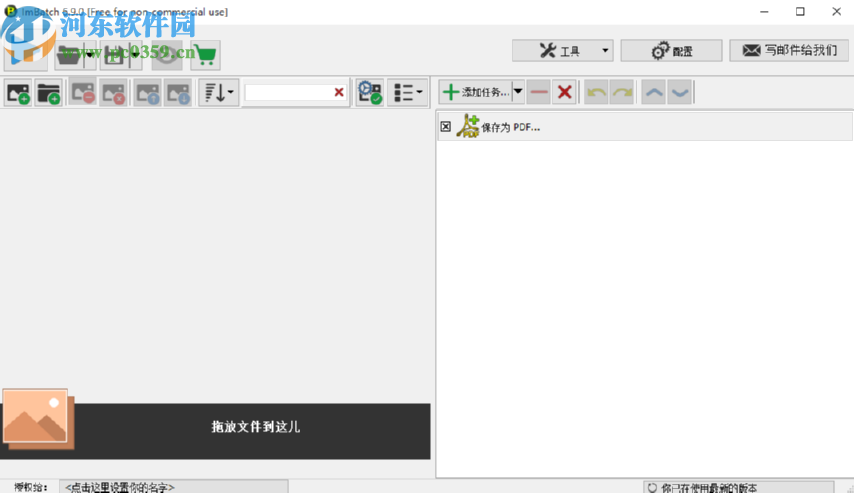Viewport: 854px width, 493px height.
Task: Remove selected image with red minus icon
Action: [83, 93]
